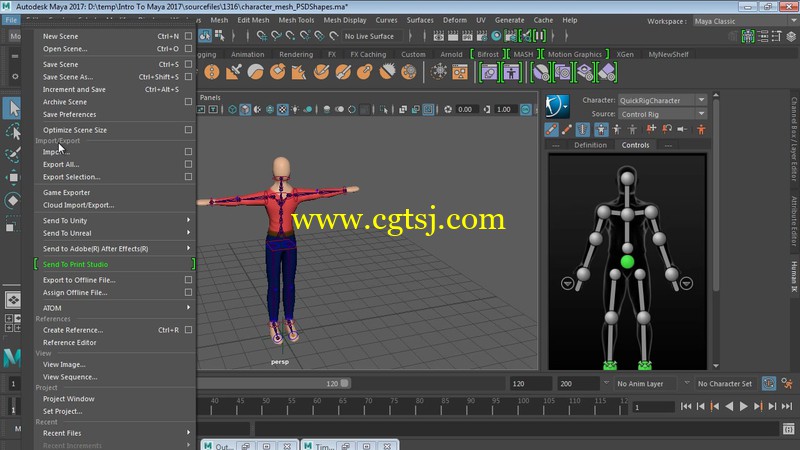
Task: Open Optimize Scene Size option box
Action: click(x=188, y=130)
